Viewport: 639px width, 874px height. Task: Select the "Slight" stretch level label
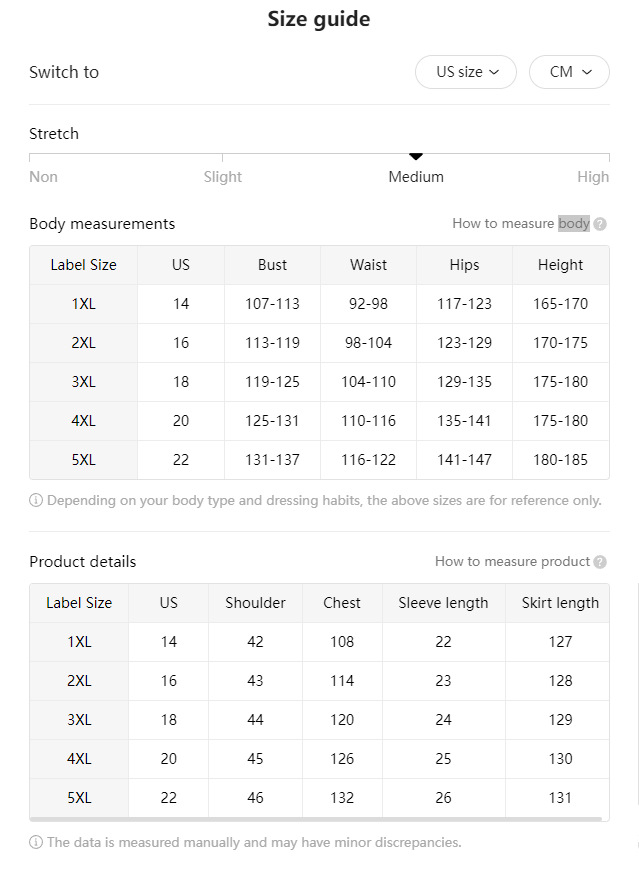click(x=223, y=177)
